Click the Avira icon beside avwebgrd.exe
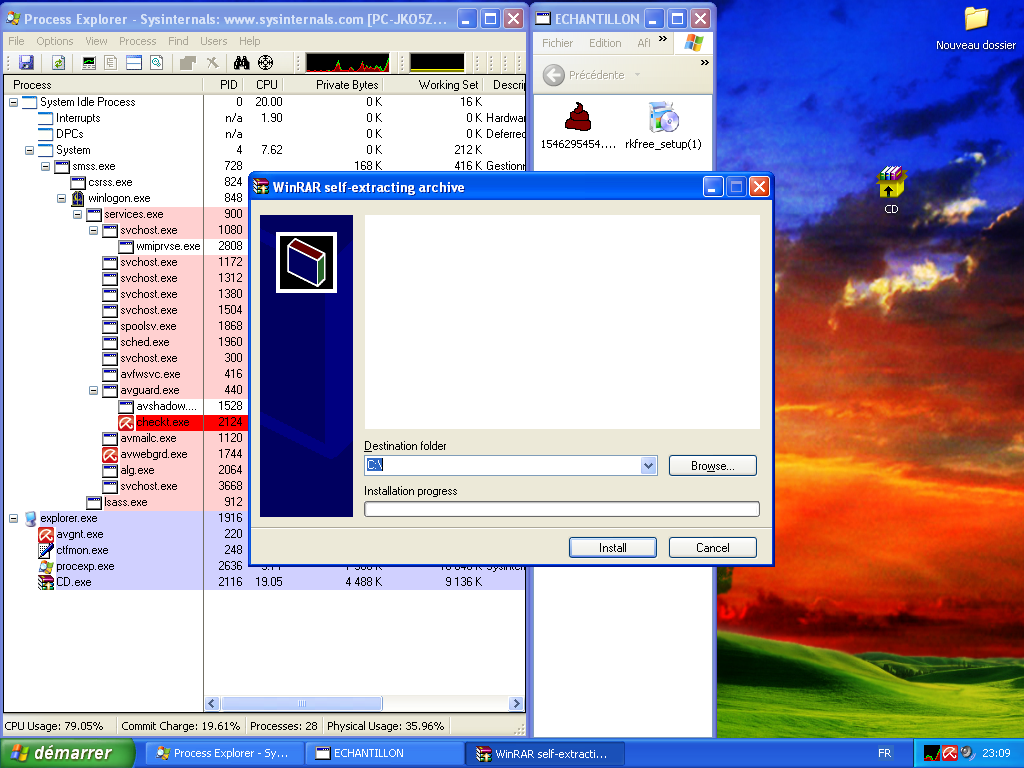 (x=110, y=455)
